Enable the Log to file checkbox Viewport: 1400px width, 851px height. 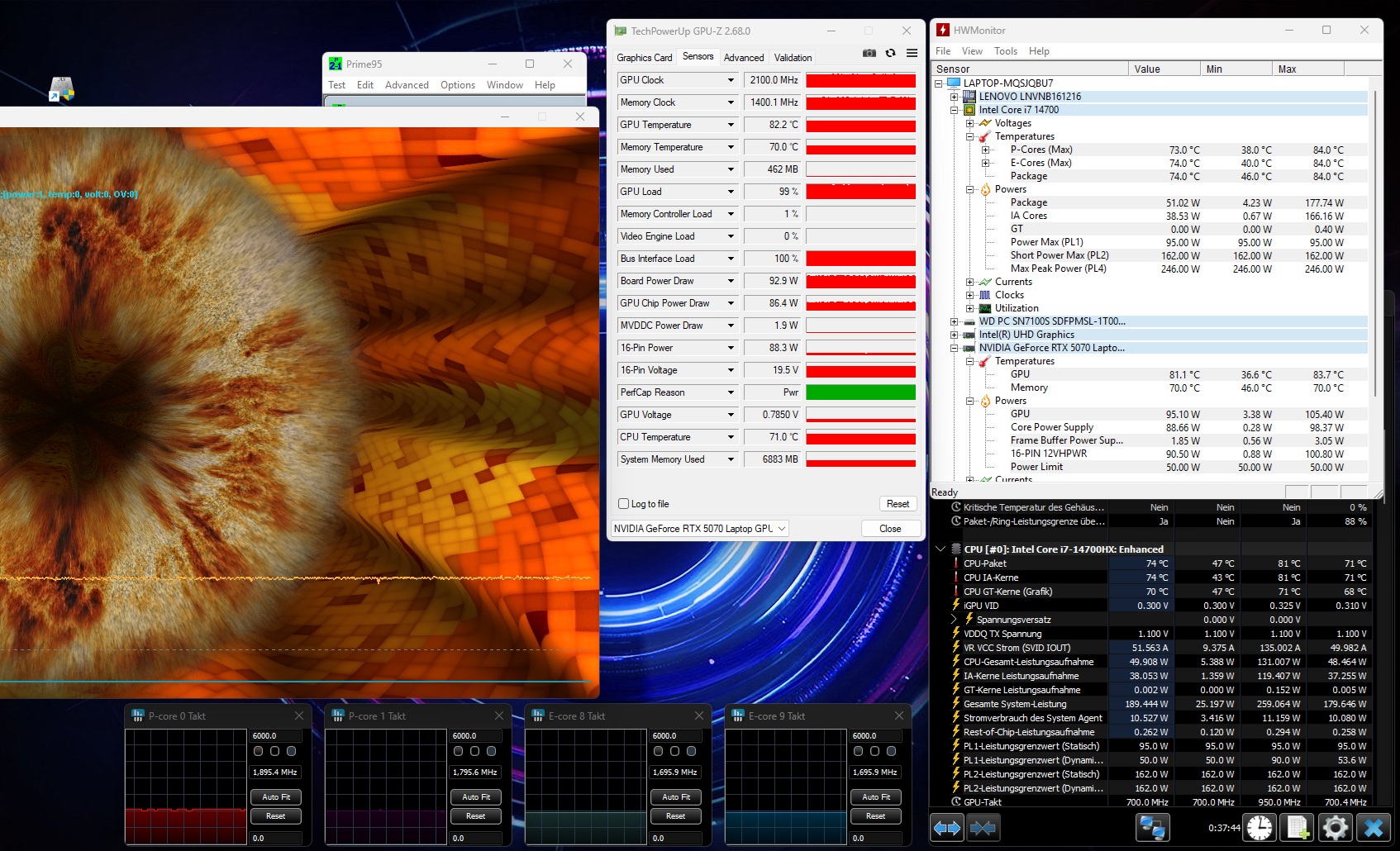624,504
